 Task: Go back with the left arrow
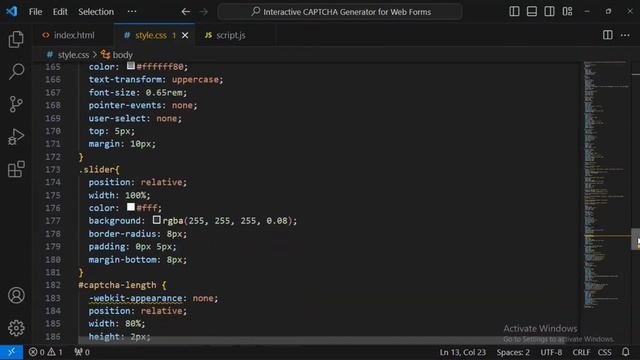186,12
